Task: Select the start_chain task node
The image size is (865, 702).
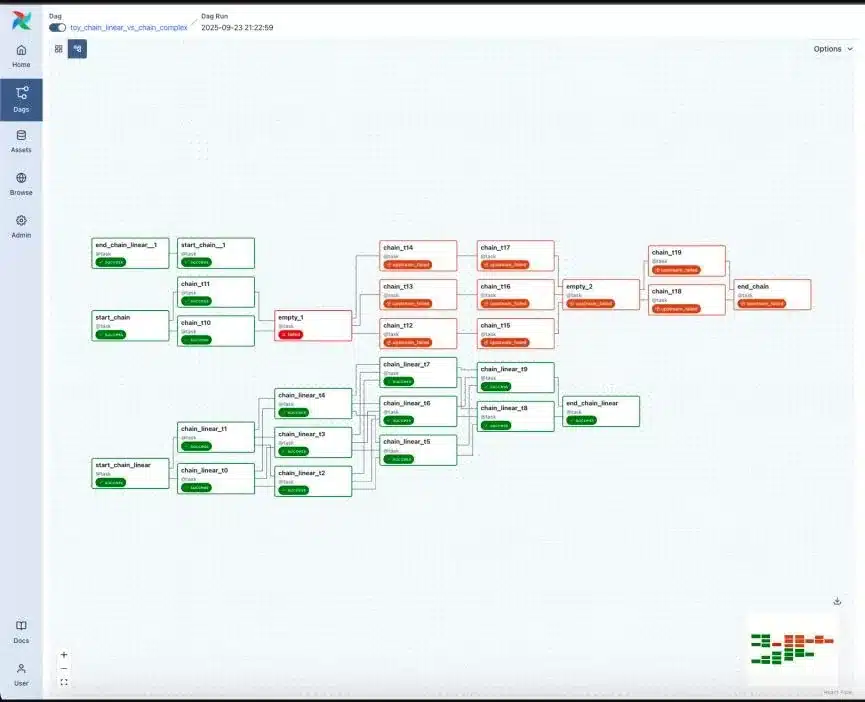Action: (130, 325)
